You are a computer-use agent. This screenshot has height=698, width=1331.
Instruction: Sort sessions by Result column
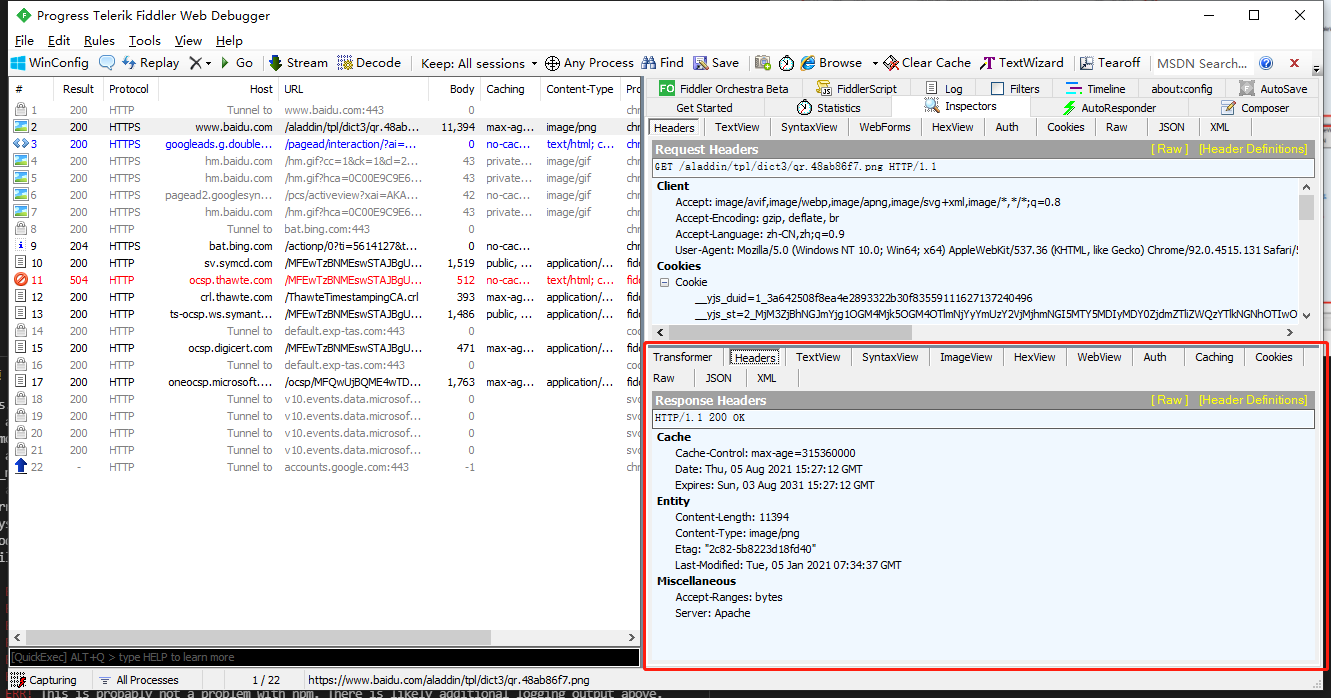click(79, 89)
